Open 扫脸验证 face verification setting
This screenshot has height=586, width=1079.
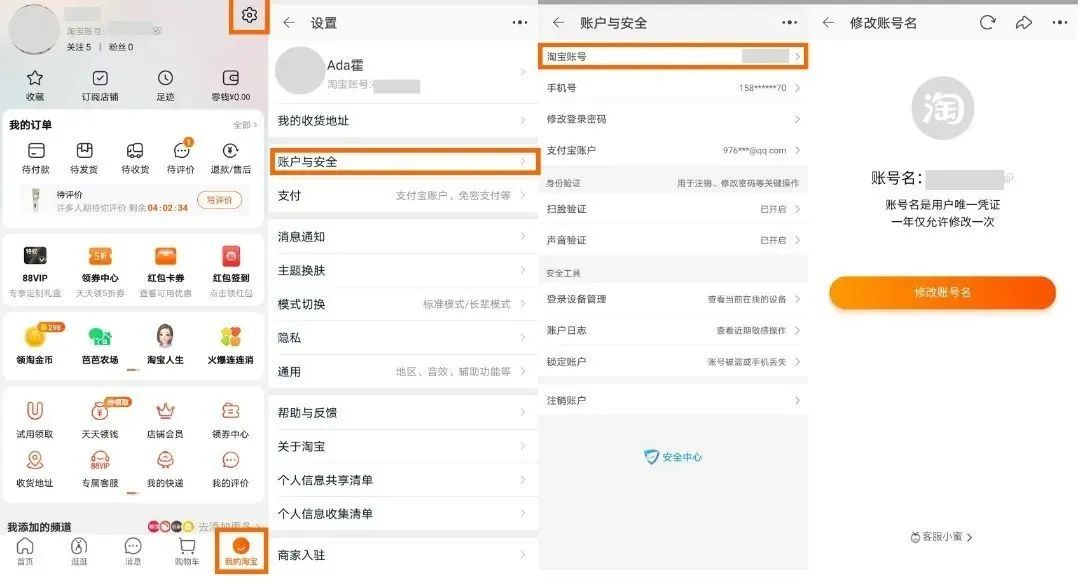[x=673, y=209]
